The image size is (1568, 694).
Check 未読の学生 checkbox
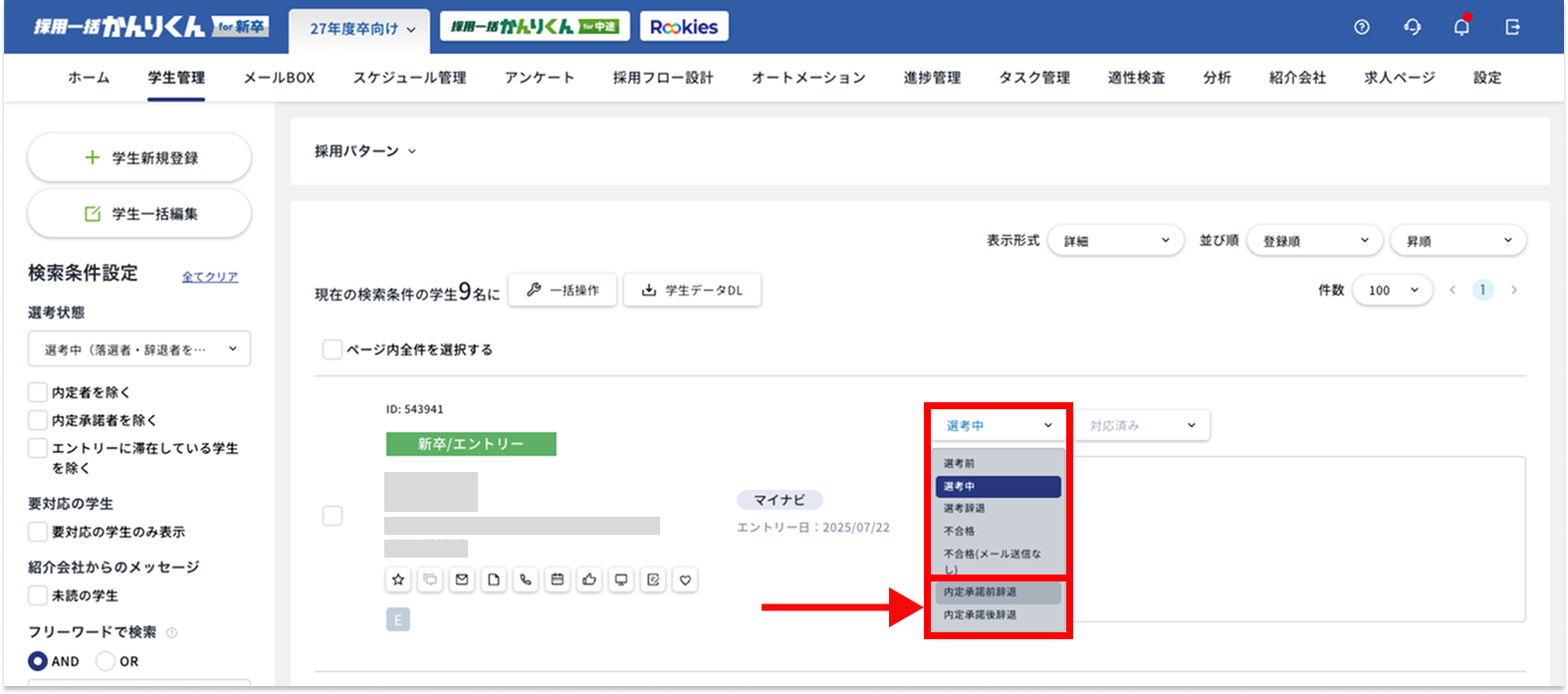click(38, 595)
